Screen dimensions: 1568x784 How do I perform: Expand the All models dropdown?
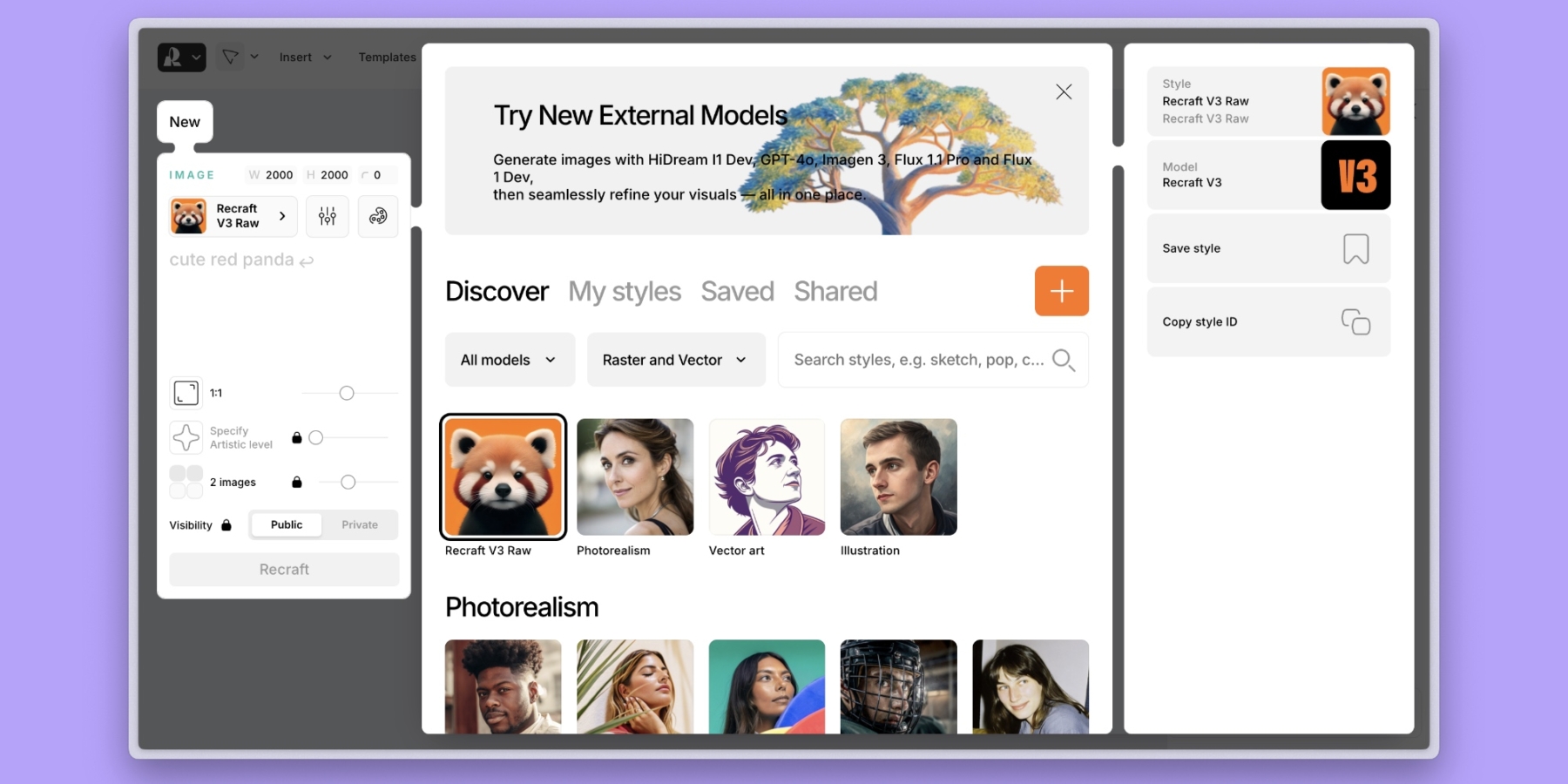coord(510,360)
